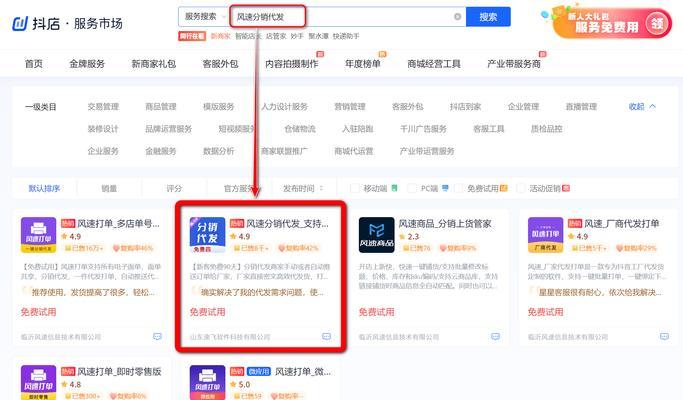
Task: Click chat icon on 风速商品 card
Action: [495, 336]
